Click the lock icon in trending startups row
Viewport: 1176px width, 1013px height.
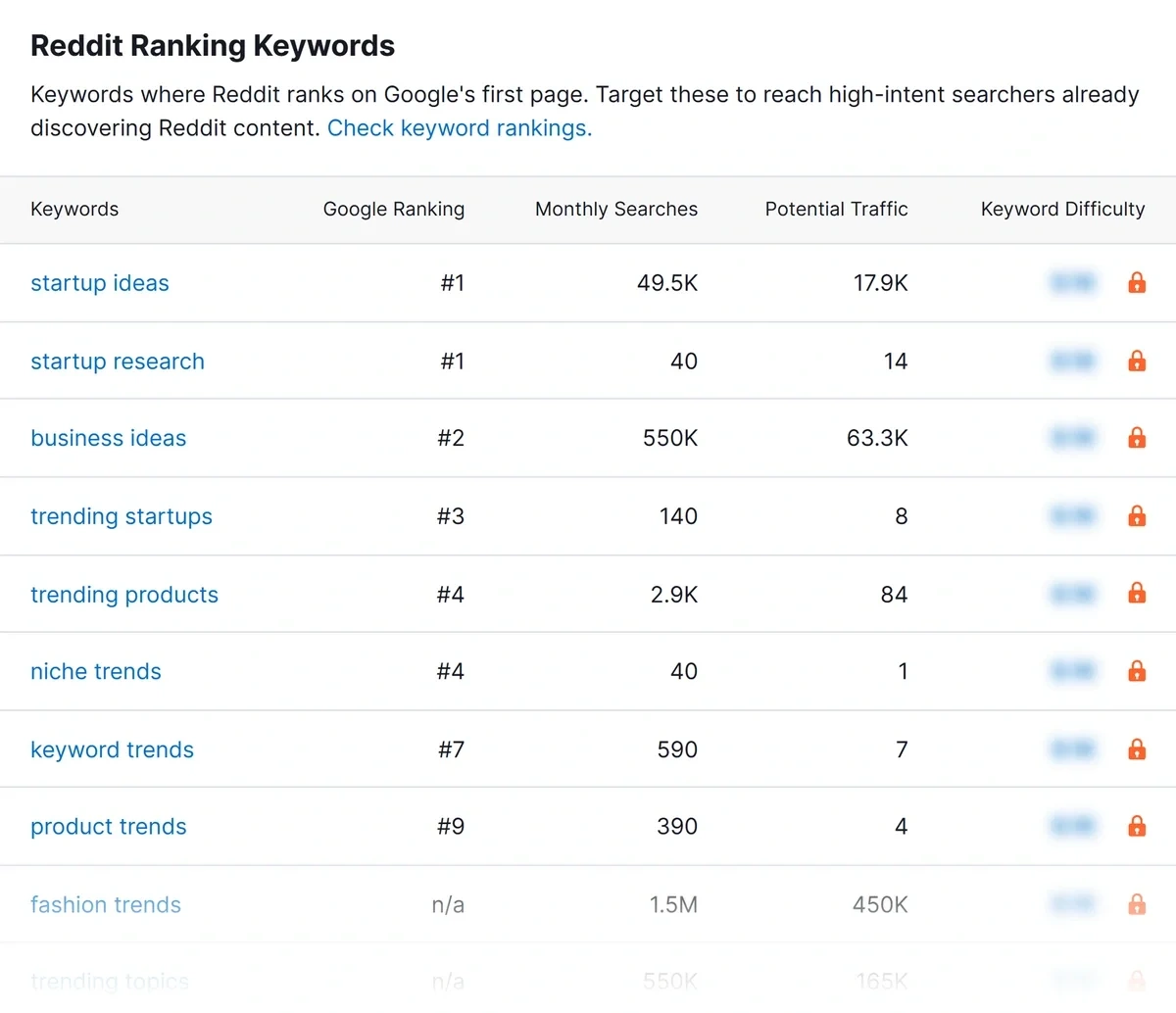pyautogui.click(x=1137, y=516)
